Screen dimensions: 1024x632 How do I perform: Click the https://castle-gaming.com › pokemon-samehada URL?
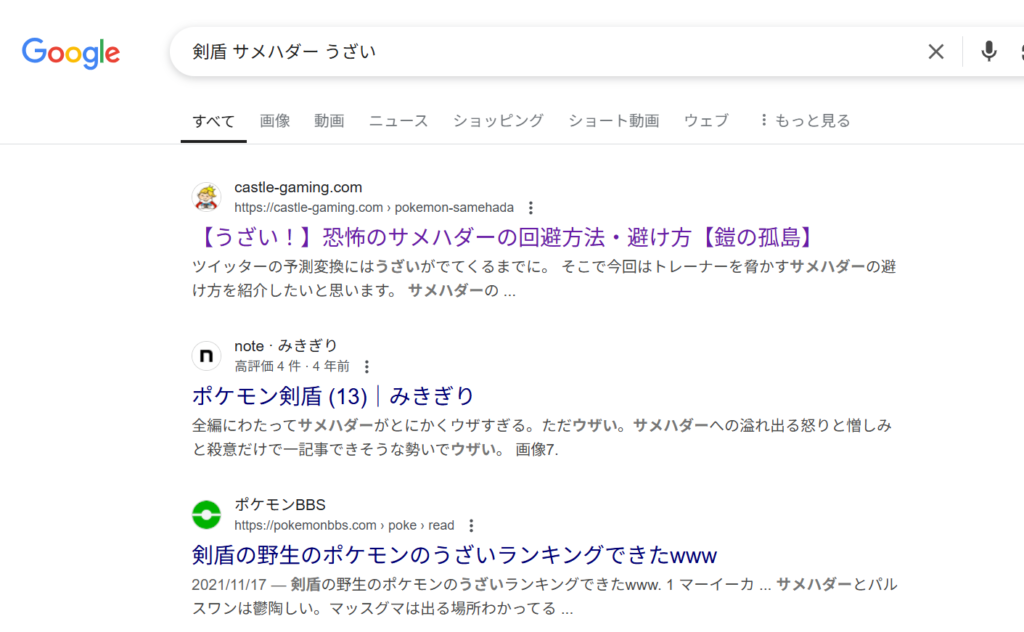(x=374, y=208)
